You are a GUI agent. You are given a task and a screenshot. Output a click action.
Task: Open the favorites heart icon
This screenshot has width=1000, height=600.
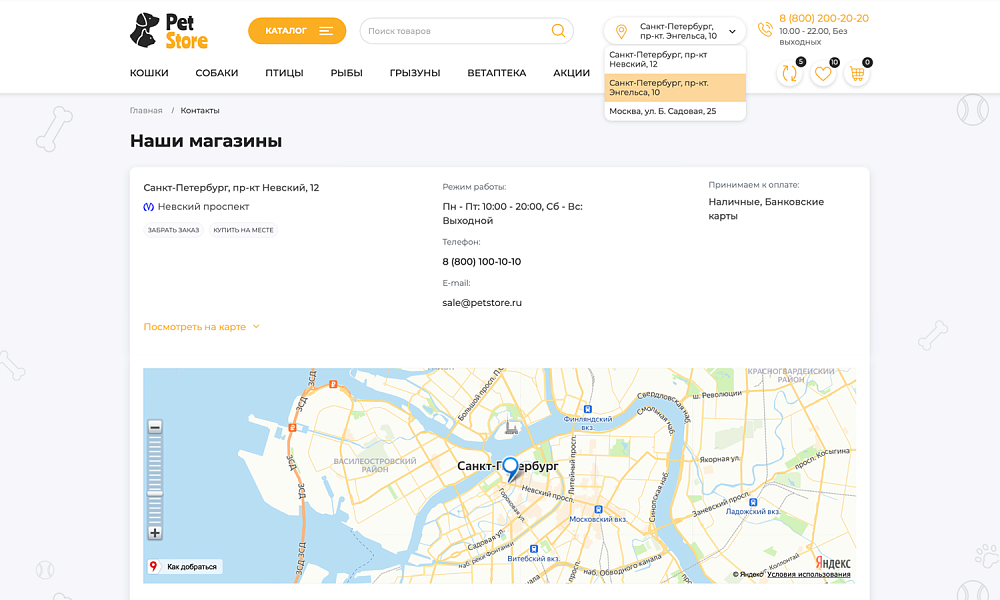click(x=823, y=73)
